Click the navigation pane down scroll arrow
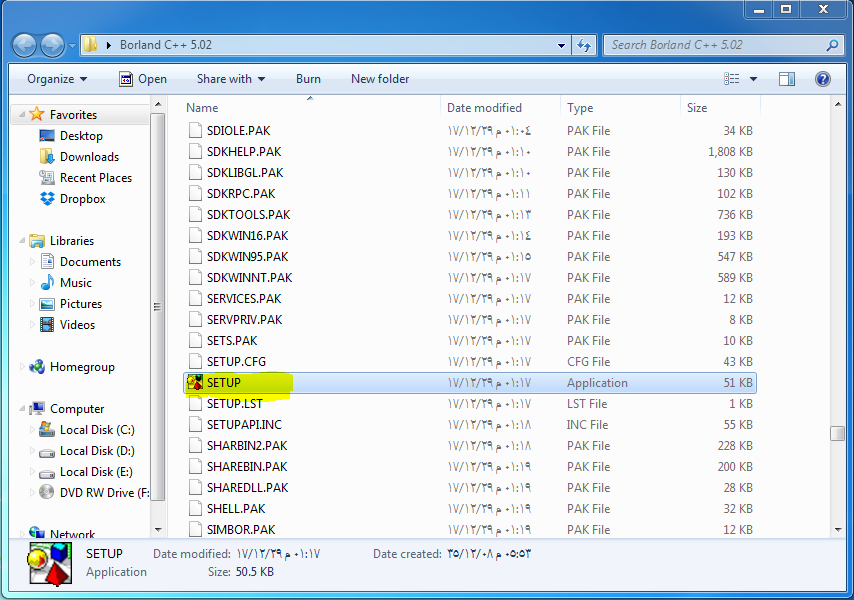Screen dimensions: 854x600 coord(158,529)
